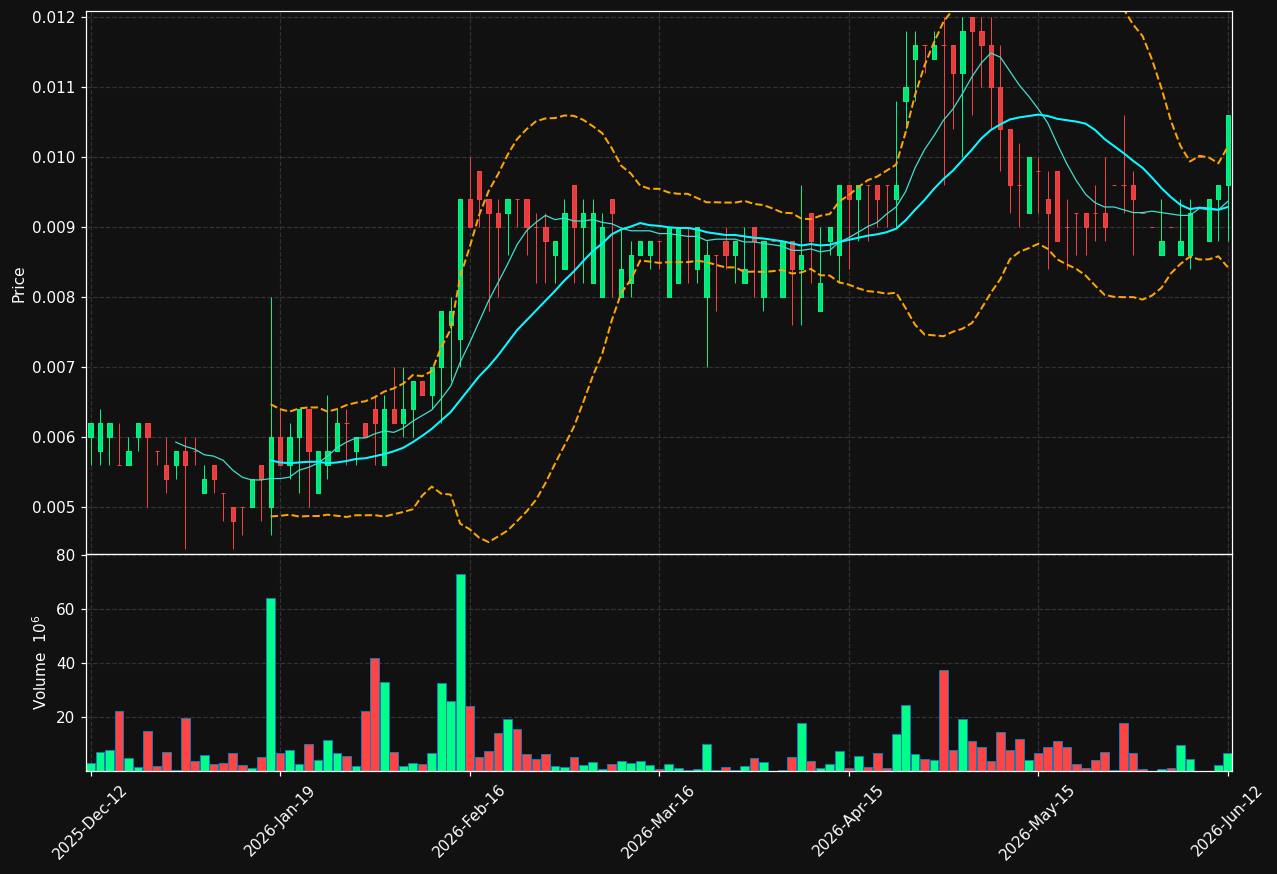The height and width of the screenshot is (874, 1277).
Task: Click the 2026-Jun-12 date label
Action: [x=1226, y=821]
